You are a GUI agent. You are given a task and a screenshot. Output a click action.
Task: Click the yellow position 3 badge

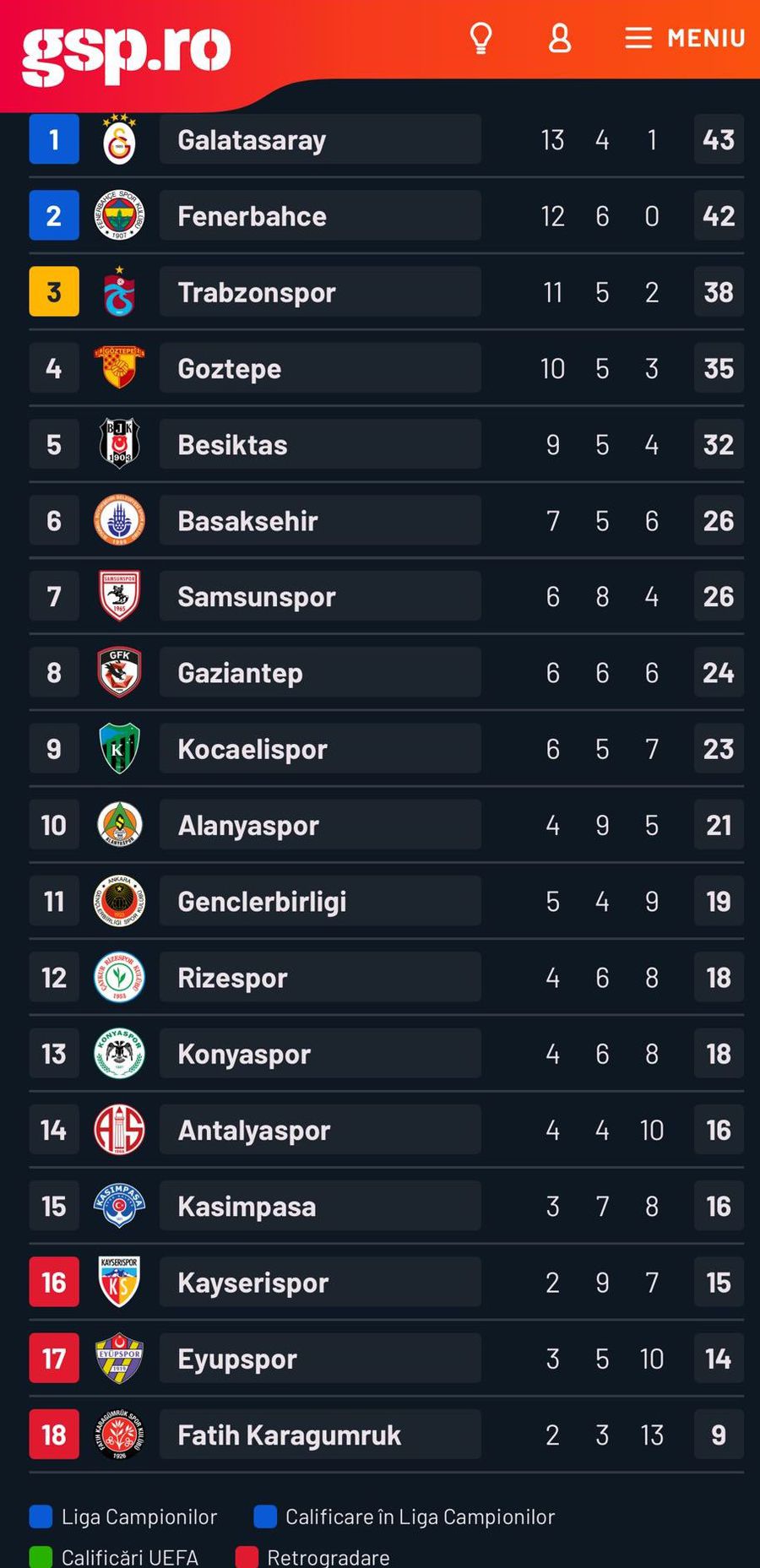coord(54,292)
